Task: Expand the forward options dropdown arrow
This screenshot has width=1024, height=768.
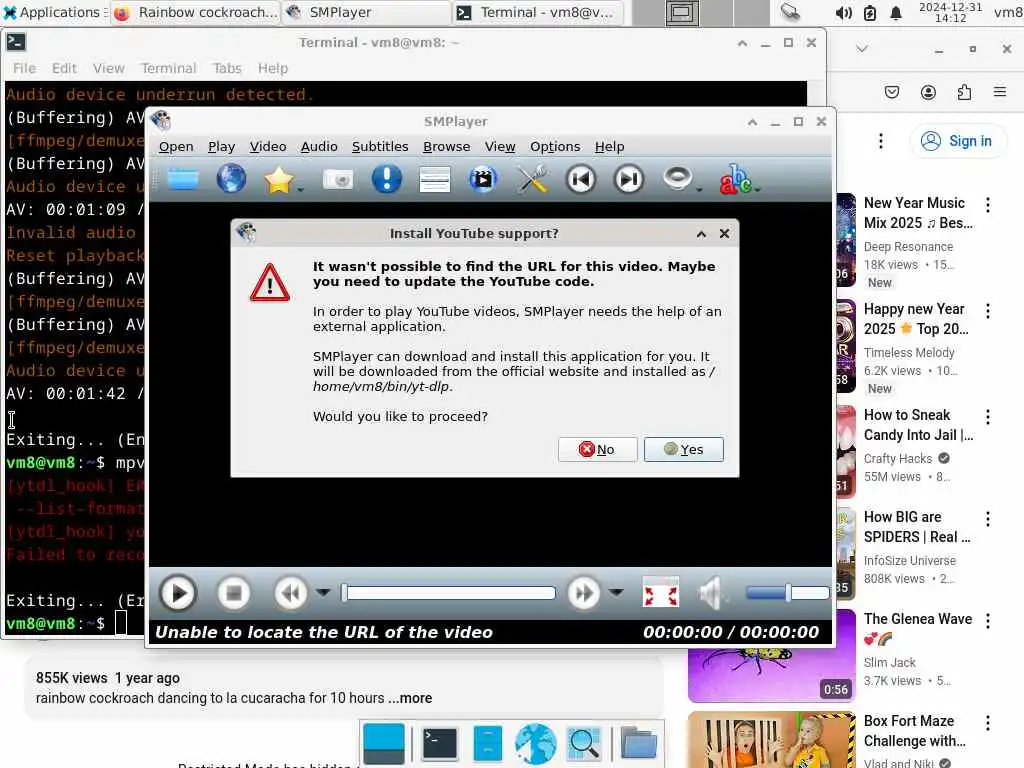Action: click(616, 592)
